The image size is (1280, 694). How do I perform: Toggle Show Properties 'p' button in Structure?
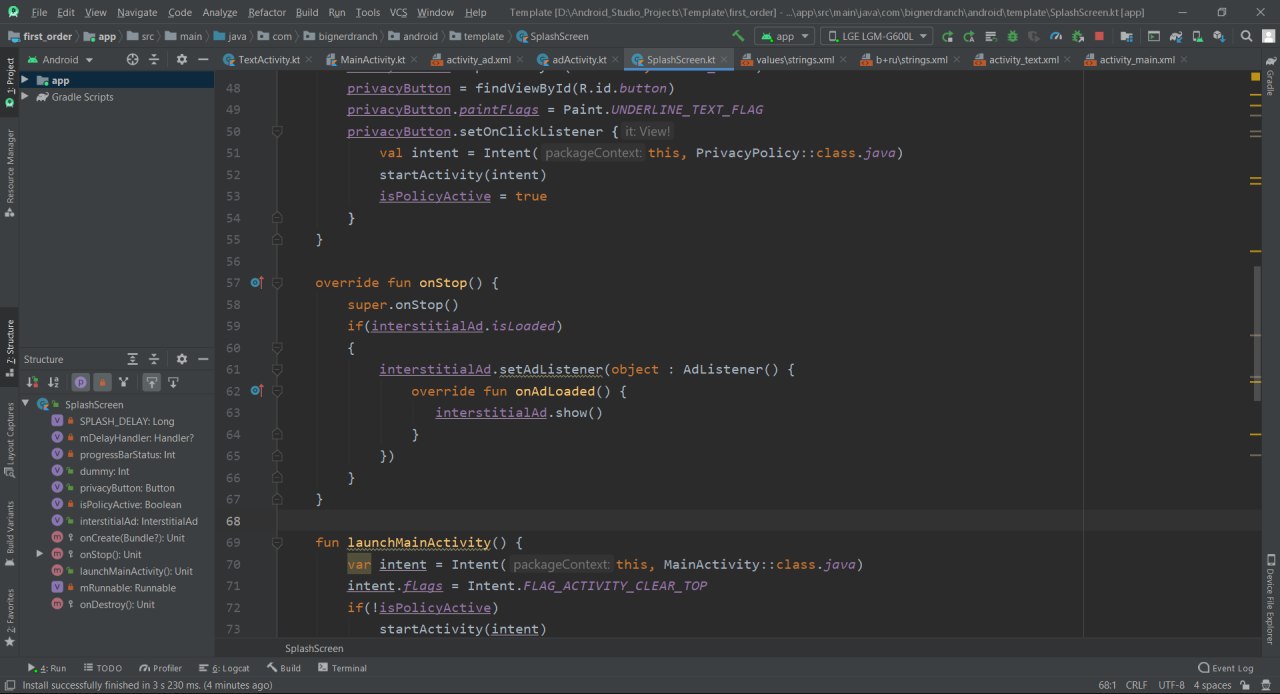tap(79, 382)
